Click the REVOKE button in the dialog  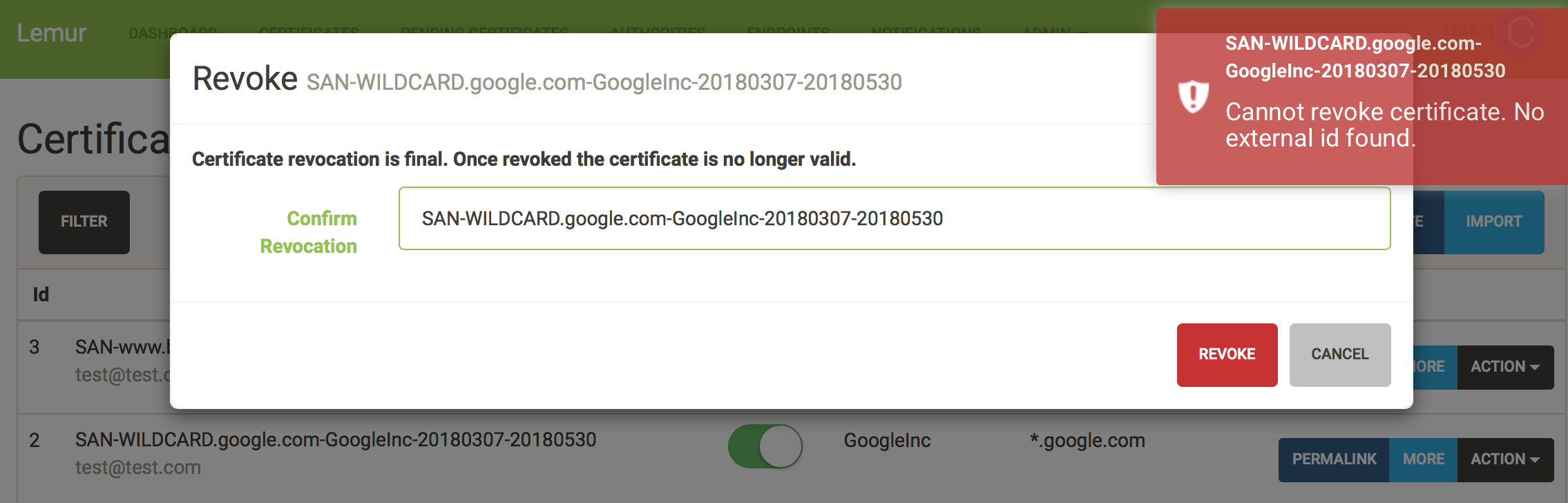click(x=1227, y=354)
